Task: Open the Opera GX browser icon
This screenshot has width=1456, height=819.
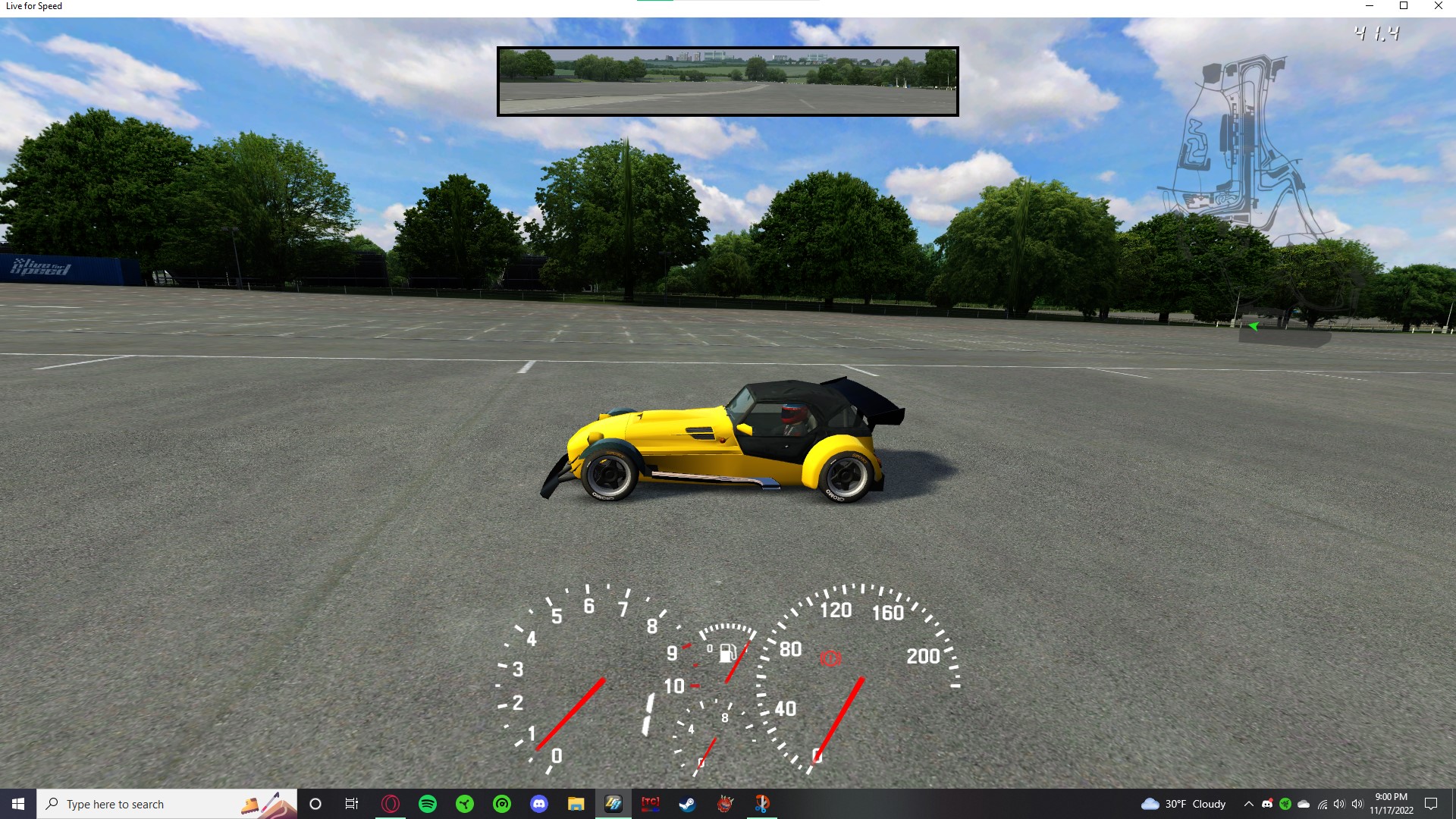Action: coord(390,804)
